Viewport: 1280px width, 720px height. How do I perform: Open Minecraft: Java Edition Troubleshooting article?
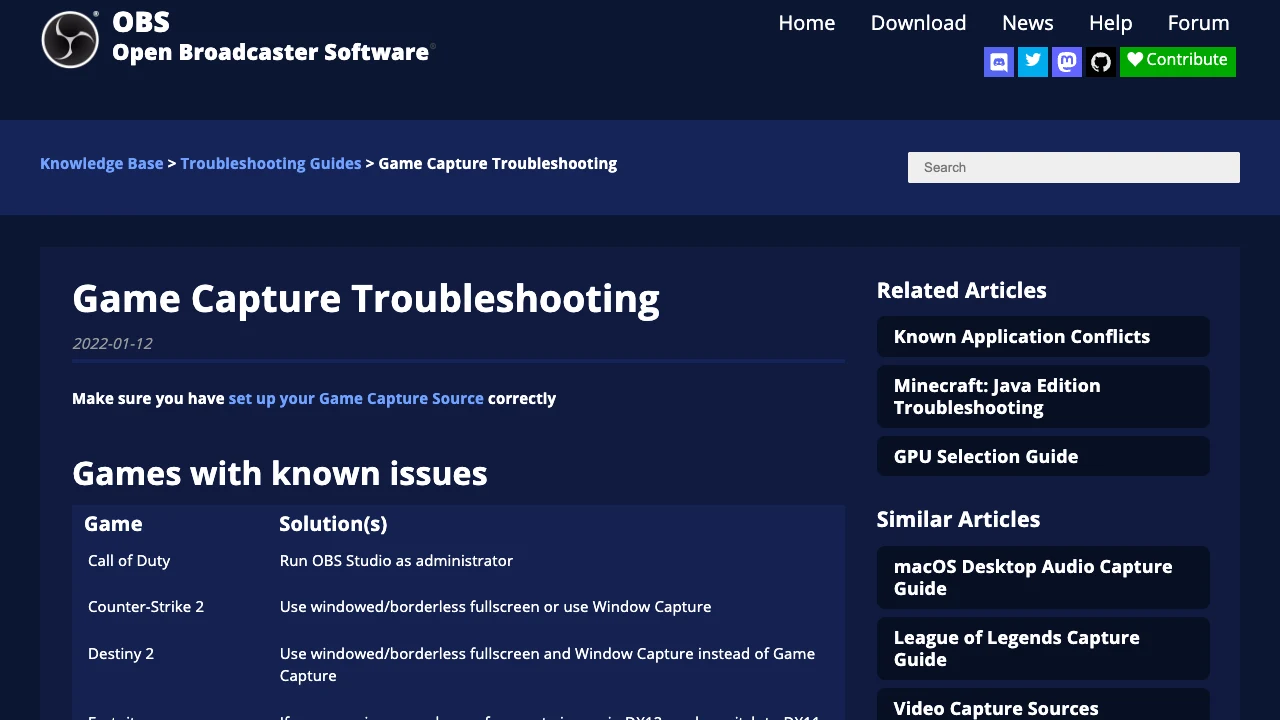click(x=1043, y=396)
